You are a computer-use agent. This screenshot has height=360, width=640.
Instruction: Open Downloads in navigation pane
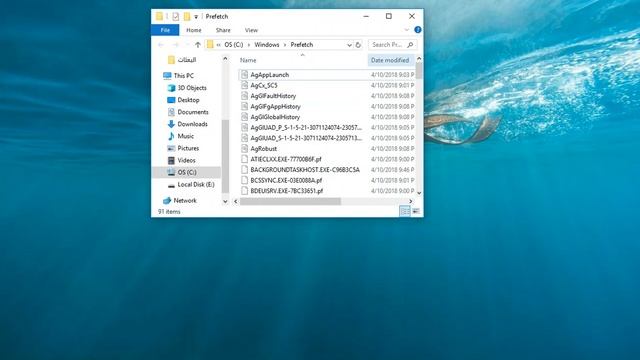(187, 124)
